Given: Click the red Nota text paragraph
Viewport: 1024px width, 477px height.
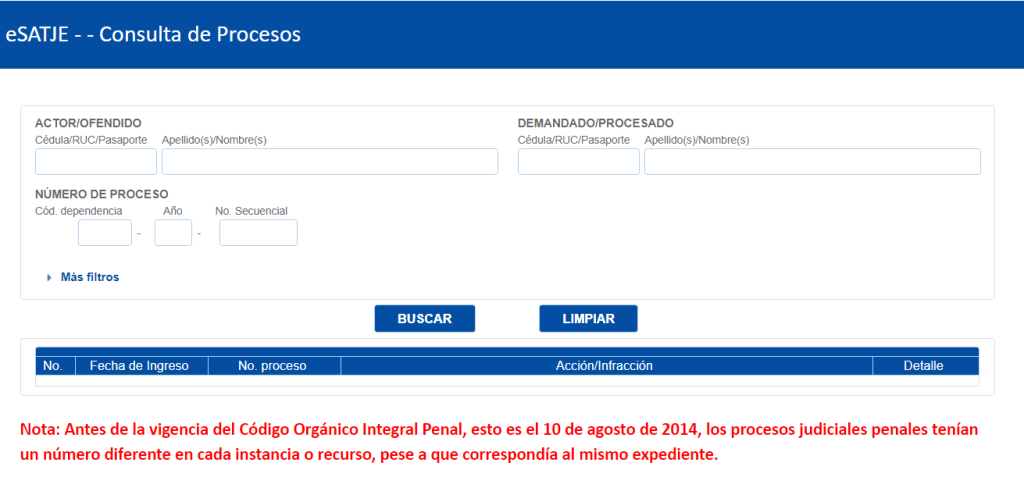Looking at the screenshot, I should [500, 442].
